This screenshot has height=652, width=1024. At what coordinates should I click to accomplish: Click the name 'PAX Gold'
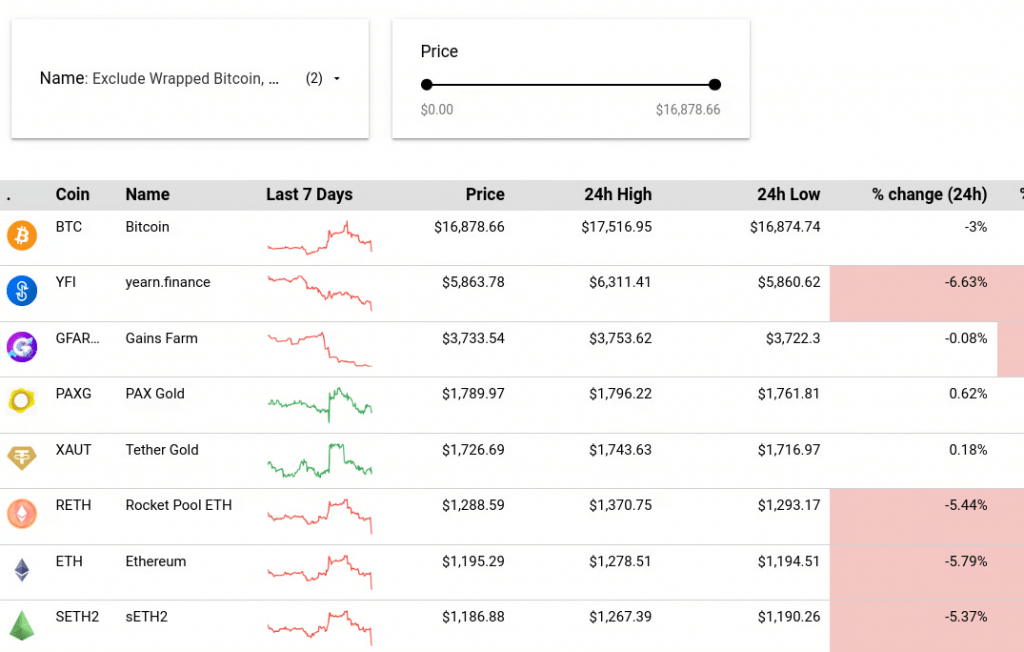[x=155, y=394]
